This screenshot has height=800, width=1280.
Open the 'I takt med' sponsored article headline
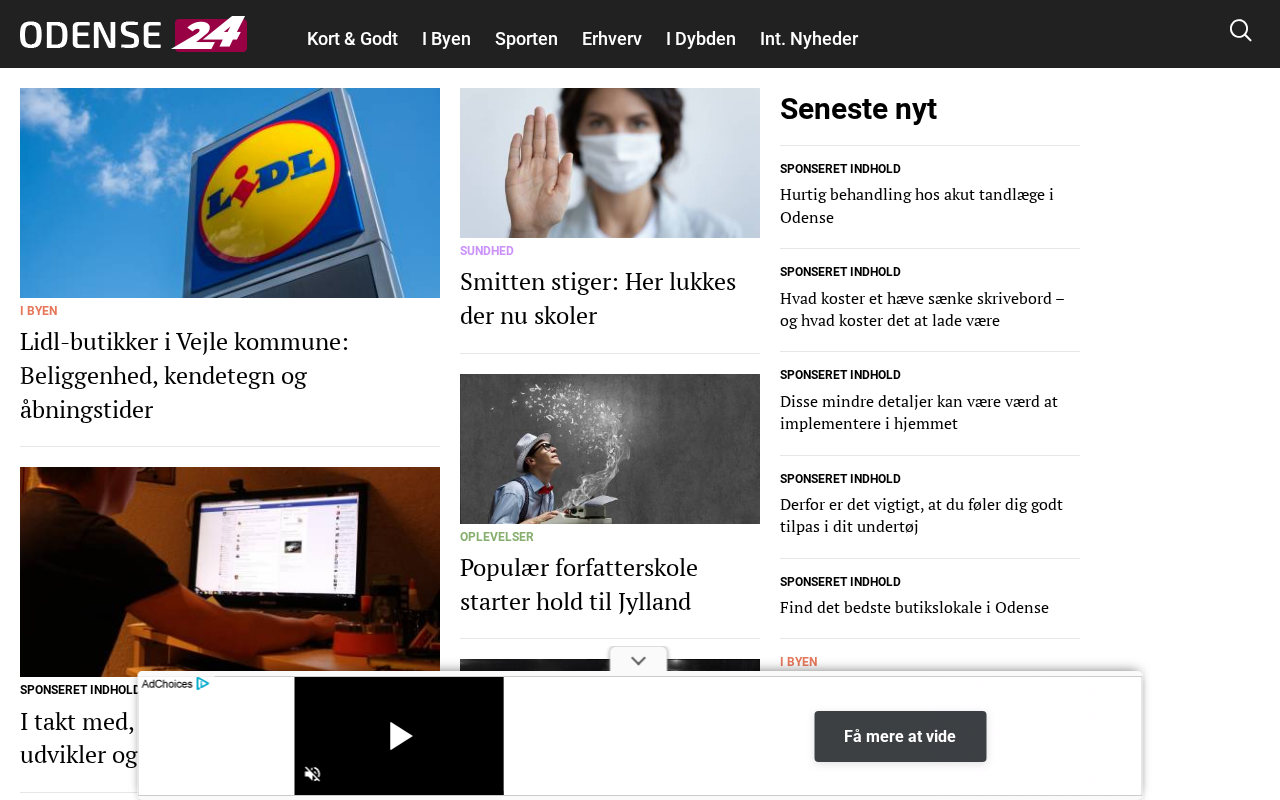(79, 738)
